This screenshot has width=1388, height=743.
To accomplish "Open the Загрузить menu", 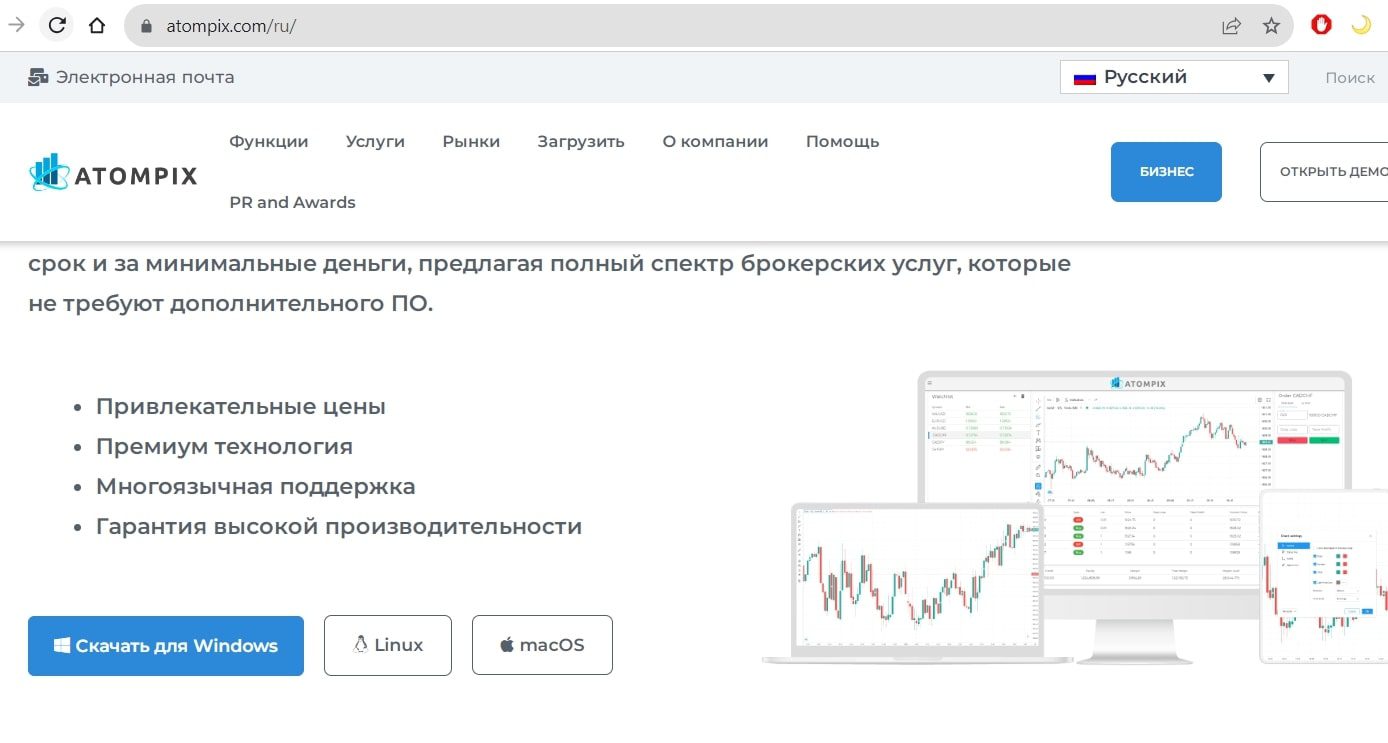I will [x=581, y=142].
